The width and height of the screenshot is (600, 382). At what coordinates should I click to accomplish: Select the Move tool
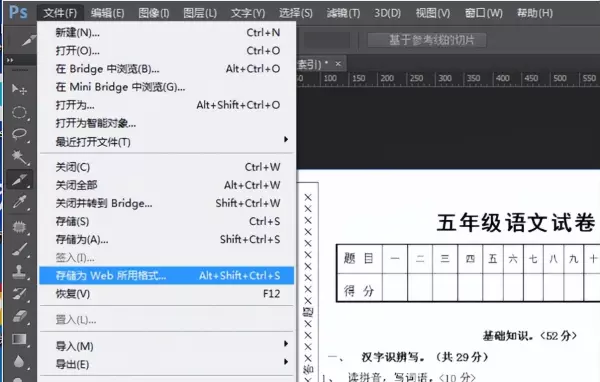19,90
